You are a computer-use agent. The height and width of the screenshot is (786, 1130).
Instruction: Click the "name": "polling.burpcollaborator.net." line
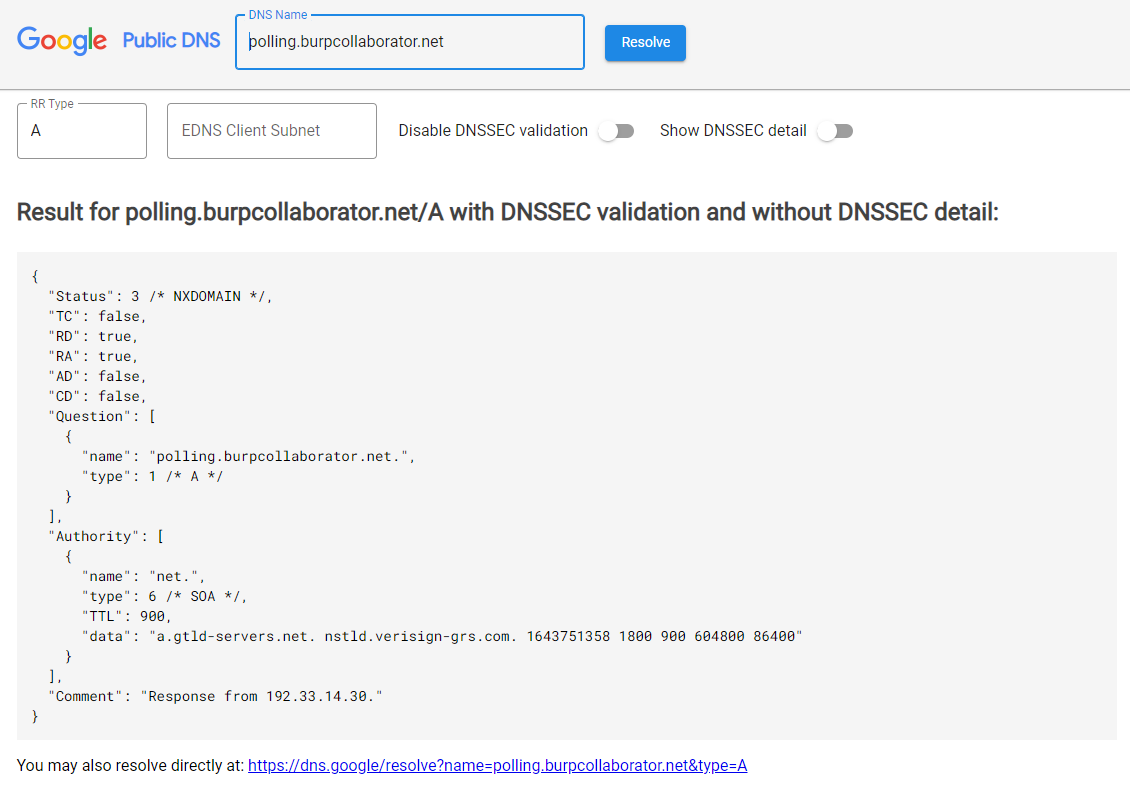[x=249, y=456]
